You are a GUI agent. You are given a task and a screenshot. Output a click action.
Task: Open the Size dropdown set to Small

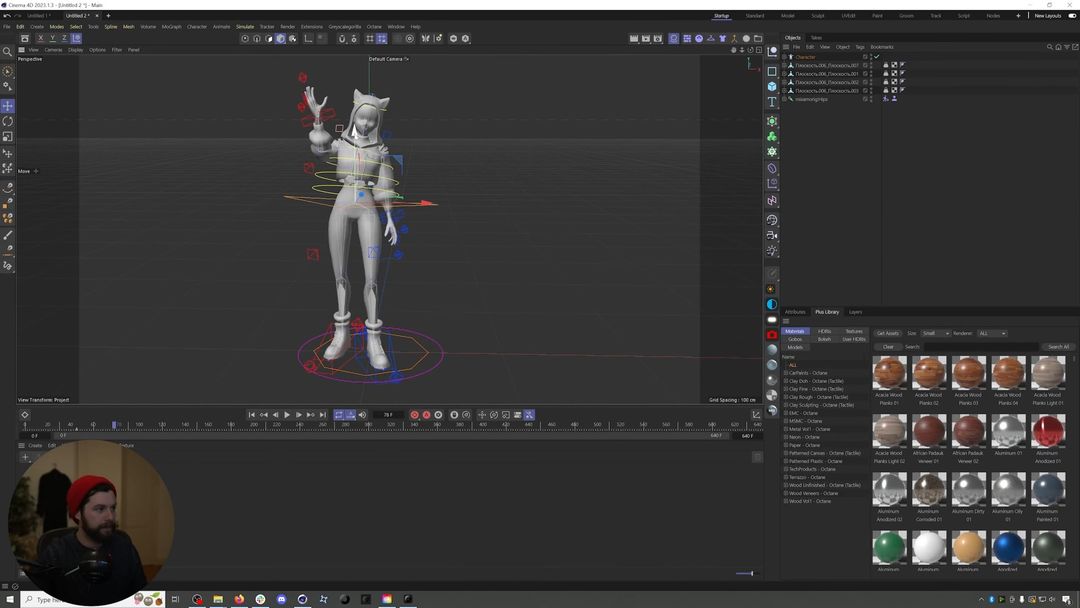(x=934, y=333)
